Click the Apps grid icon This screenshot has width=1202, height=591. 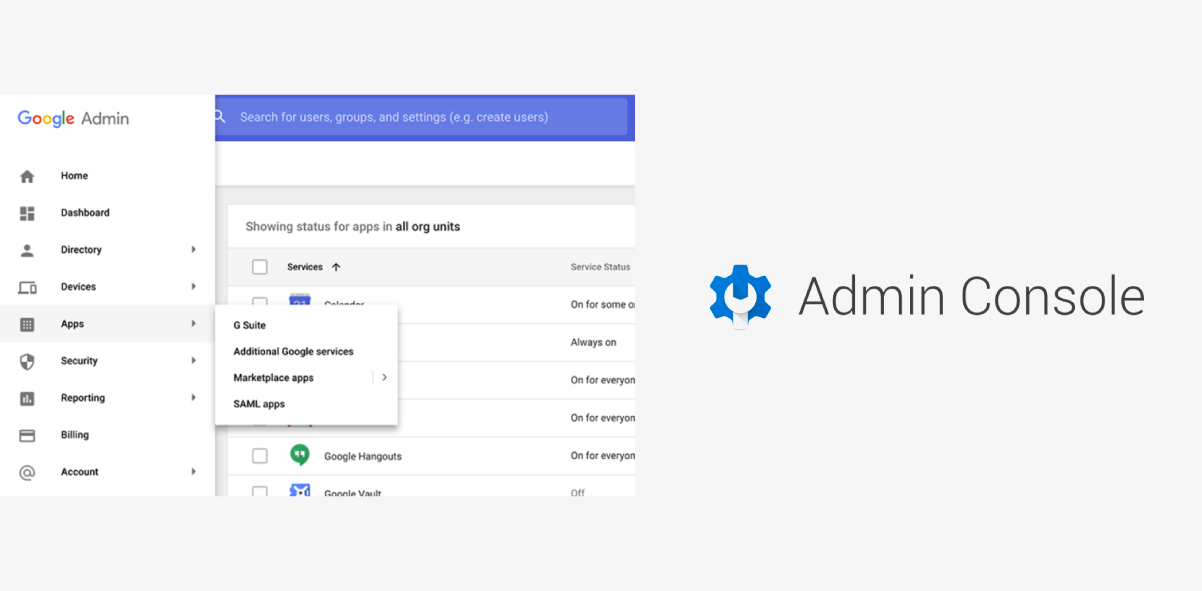coord(27,324)
